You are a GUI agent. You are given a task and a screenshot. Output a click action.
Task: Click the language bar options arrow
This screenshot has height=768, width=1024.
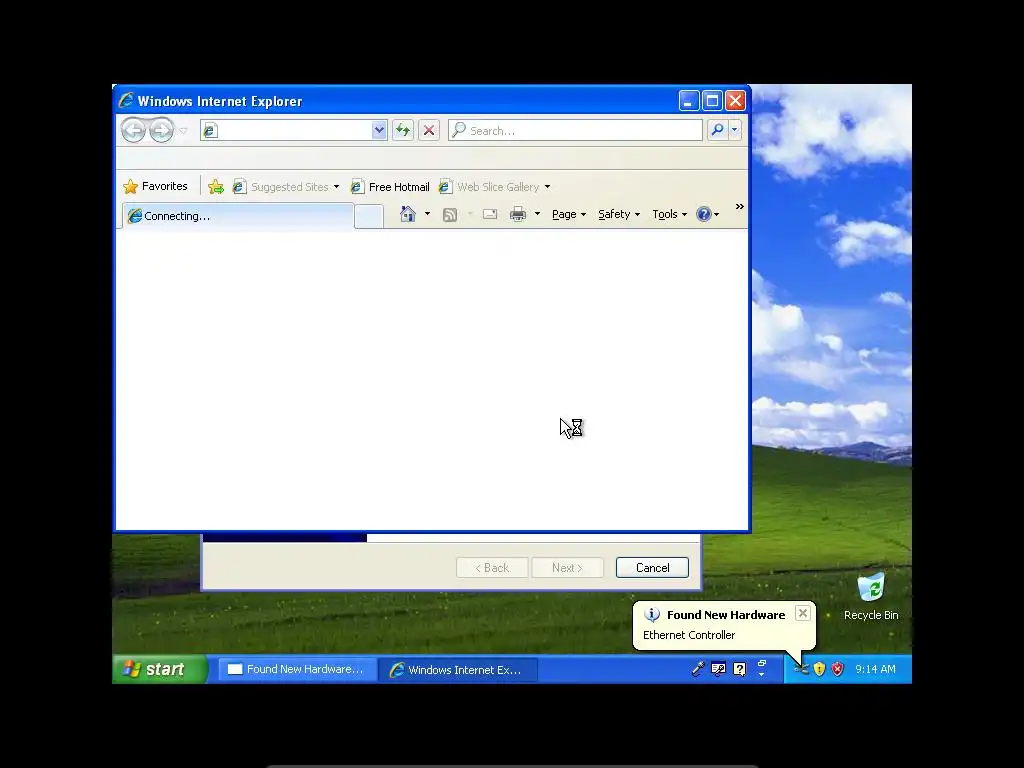pyautogui.click(x=761, y=673)
